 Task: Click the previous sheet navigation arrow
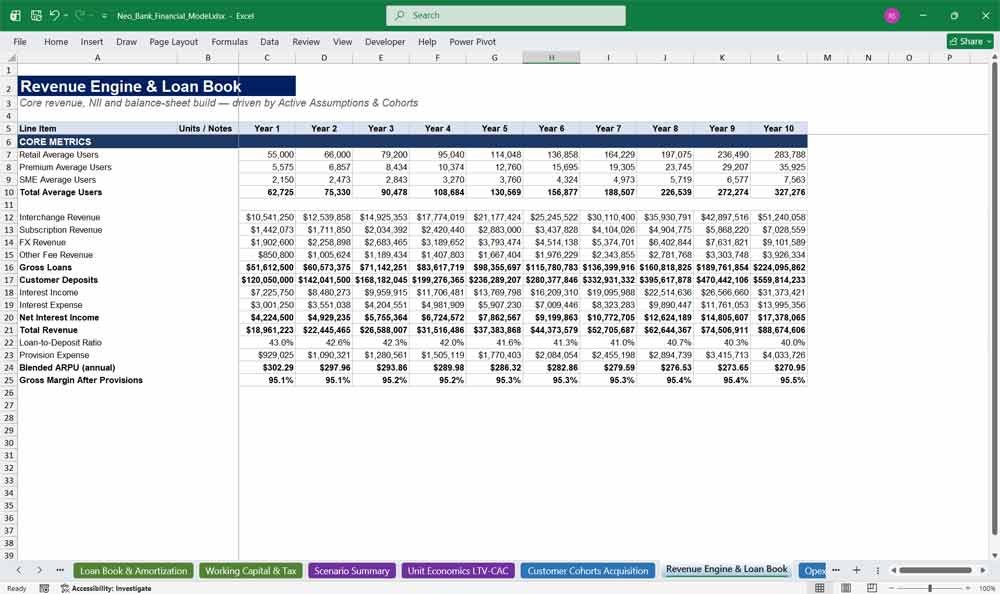(x=19, y=570)
